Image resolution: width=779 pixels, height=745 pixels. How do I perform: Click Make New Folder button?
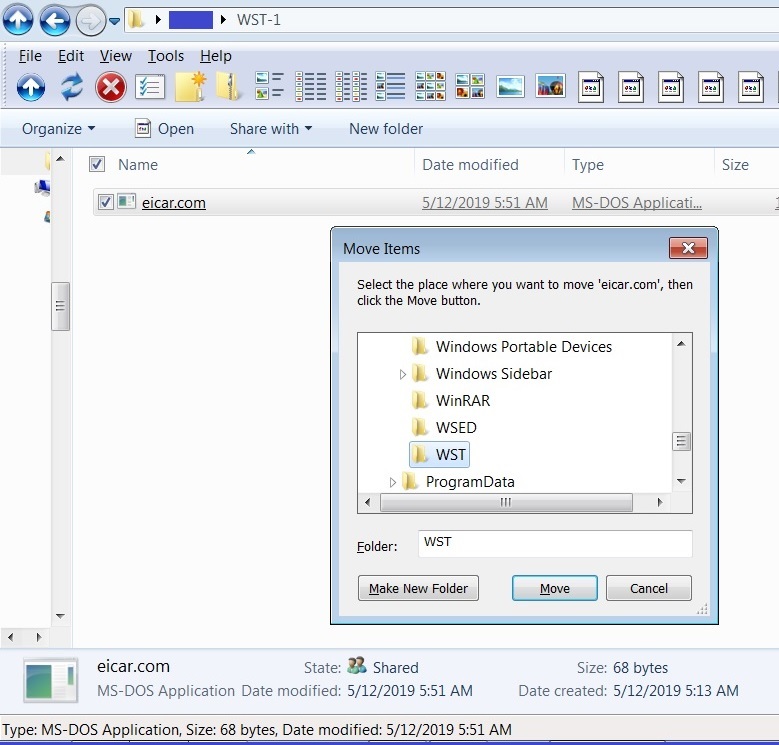click(418, 588)
